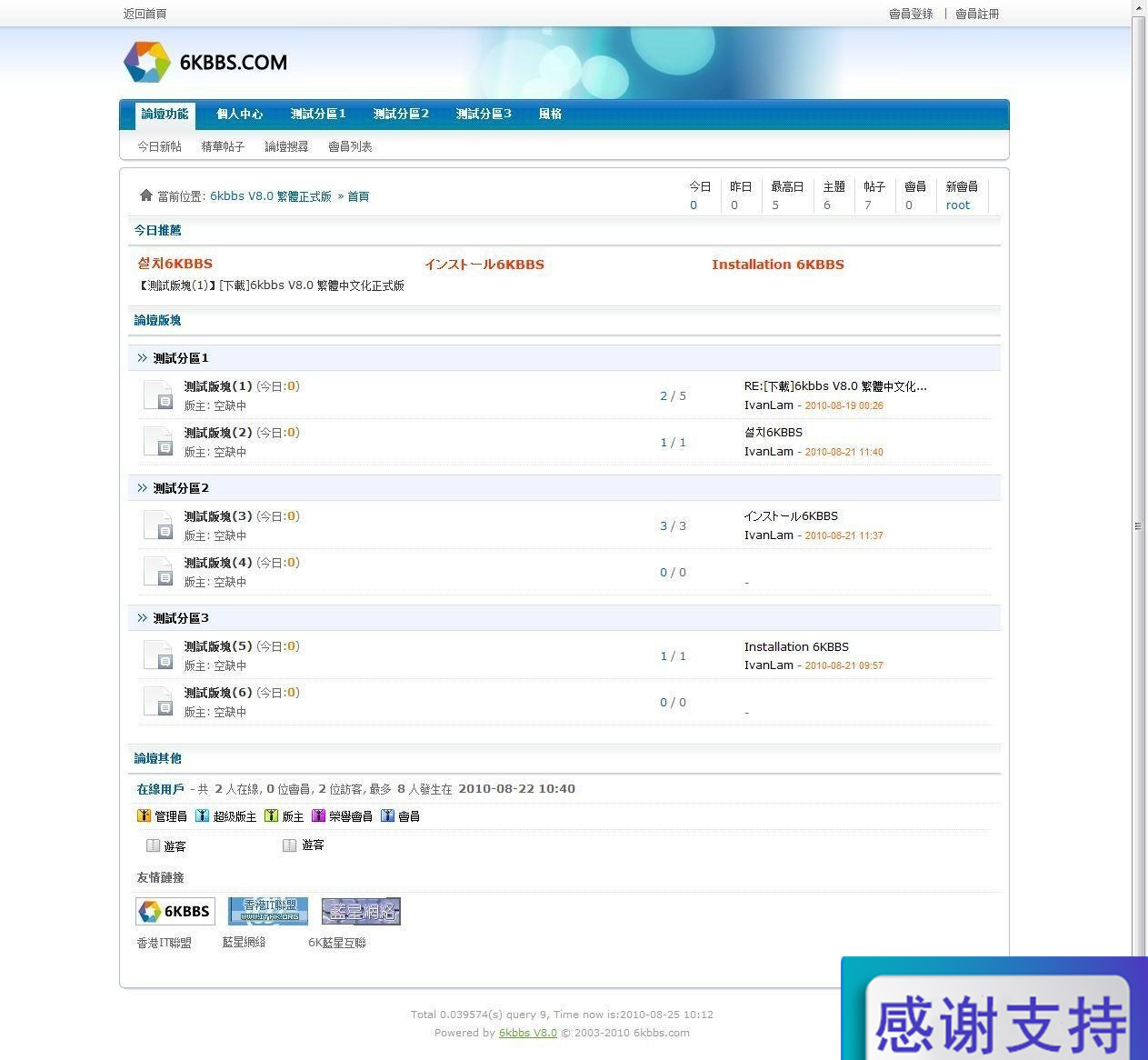
Task: Click the 版主 legend icon
Action: [x=271, y=815]
